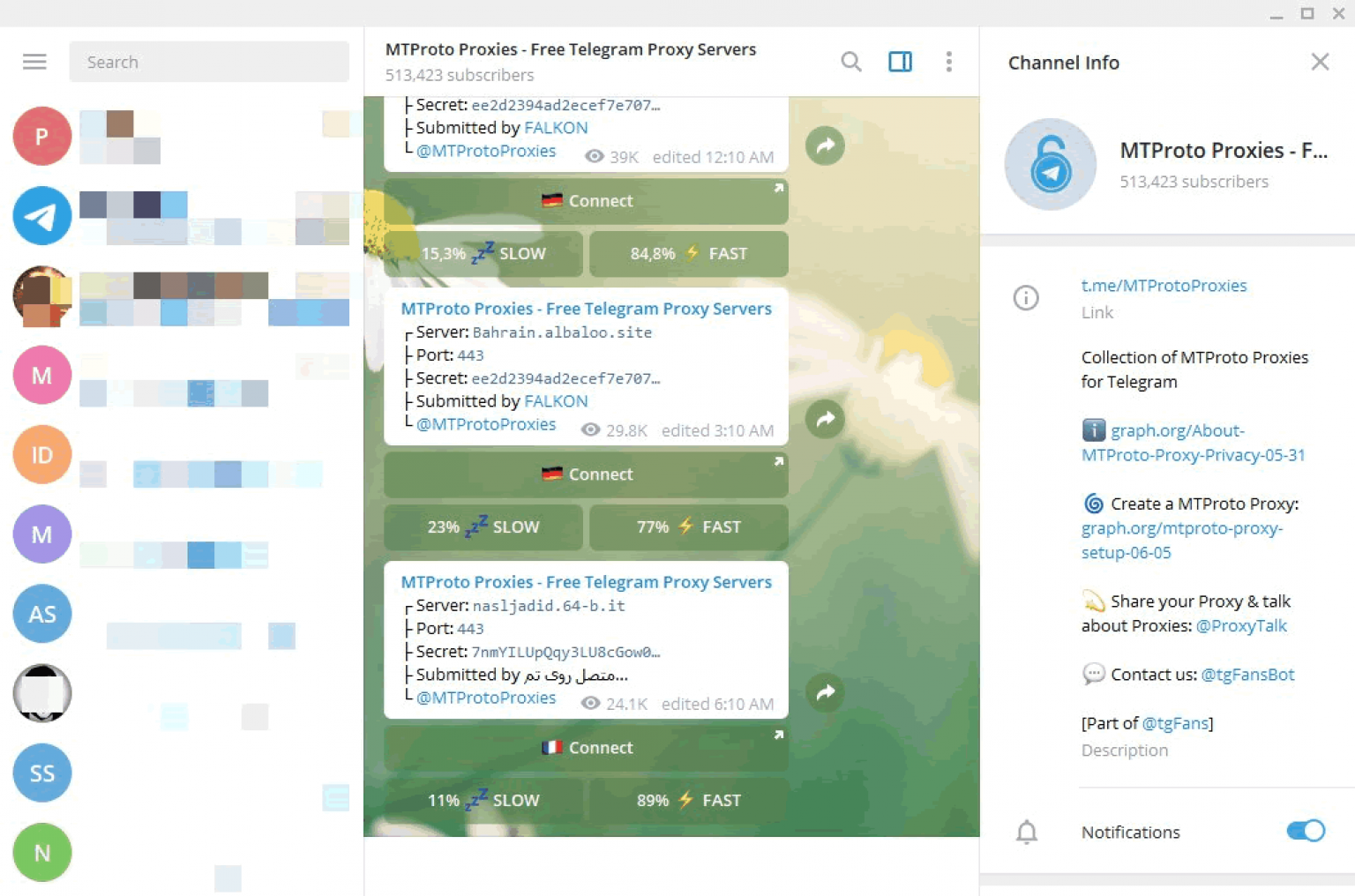Open the @tgFansBot contact link
Screen dimensions: 1355x896
[1247, 675]
